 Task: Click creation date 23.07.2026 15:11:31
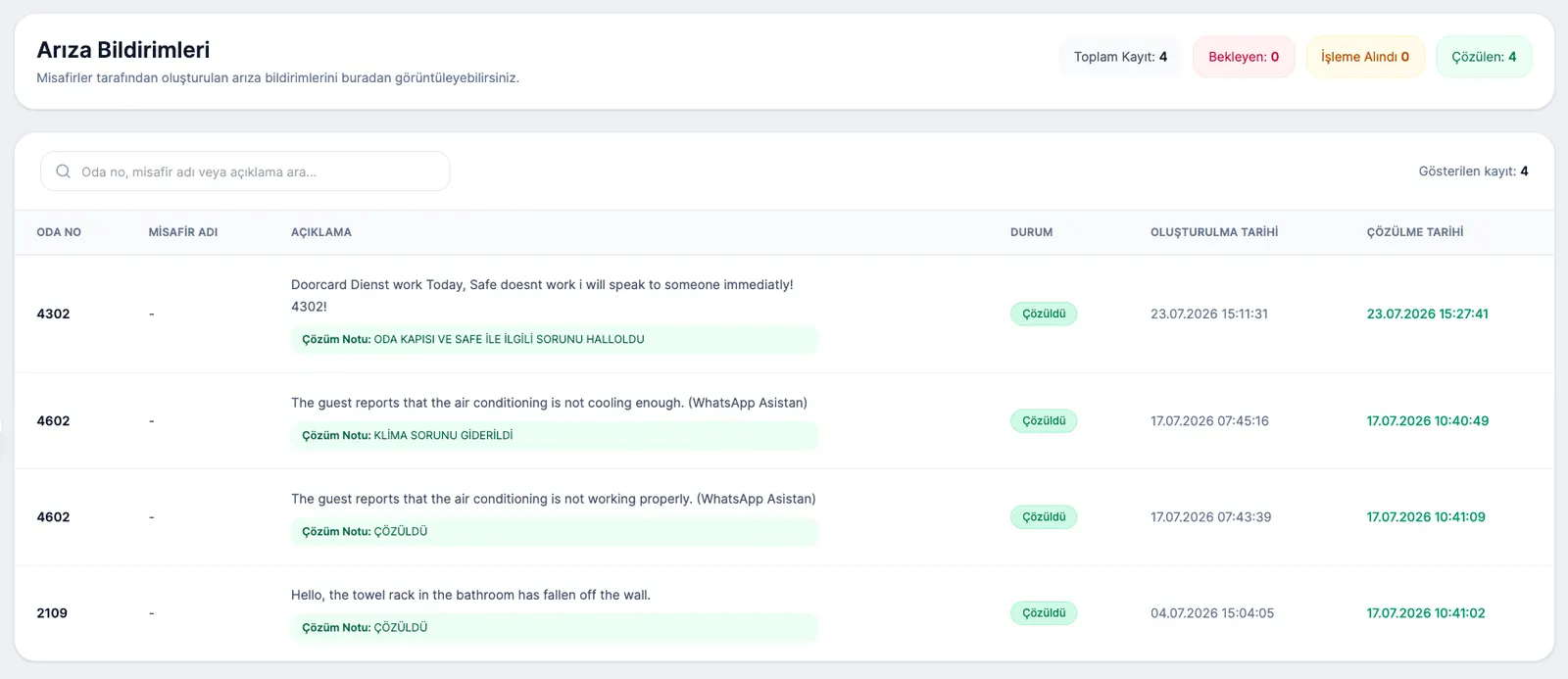coord(1209,314)
